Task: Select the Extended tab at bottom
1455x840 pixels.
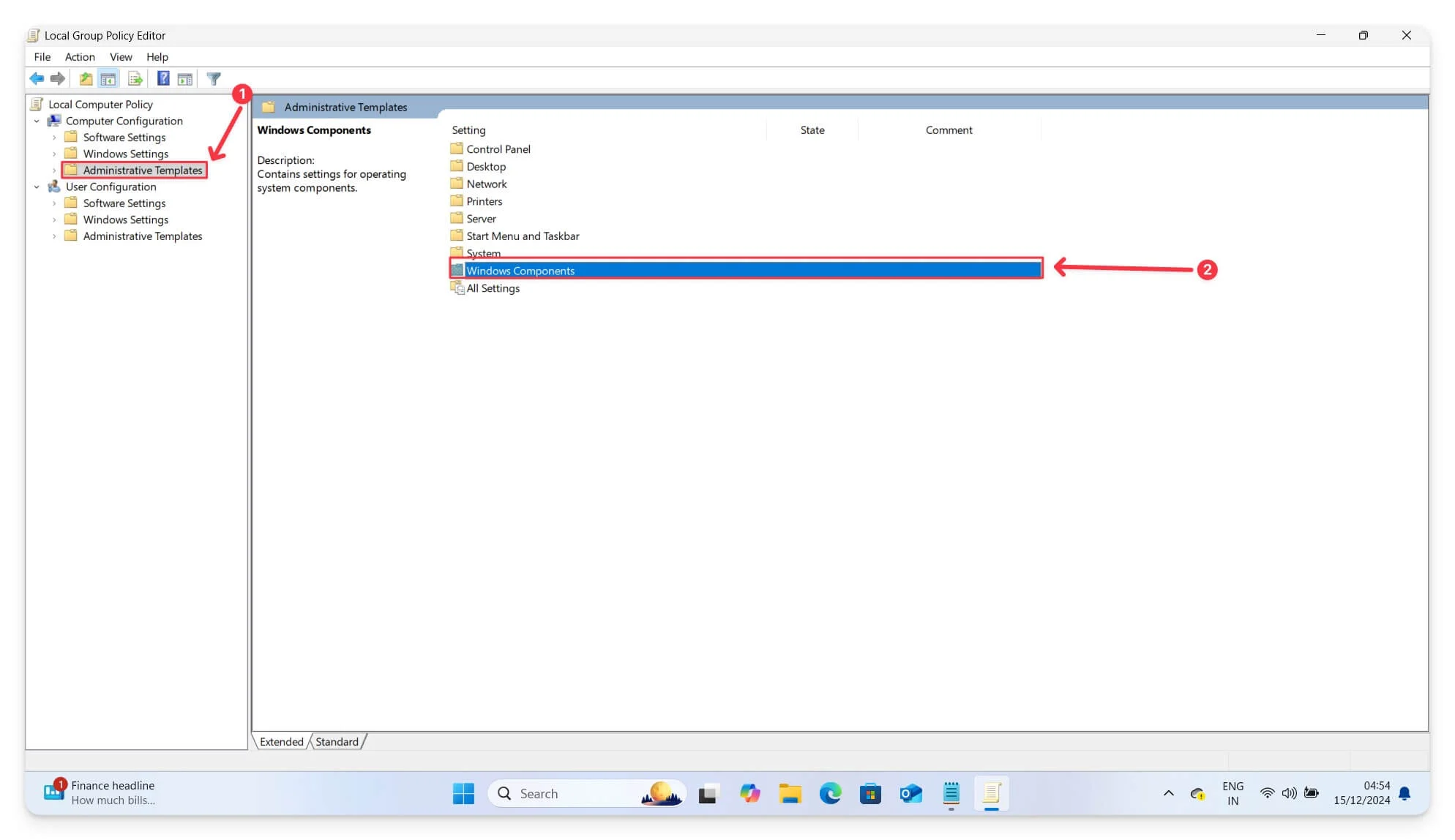Action: 281,741
